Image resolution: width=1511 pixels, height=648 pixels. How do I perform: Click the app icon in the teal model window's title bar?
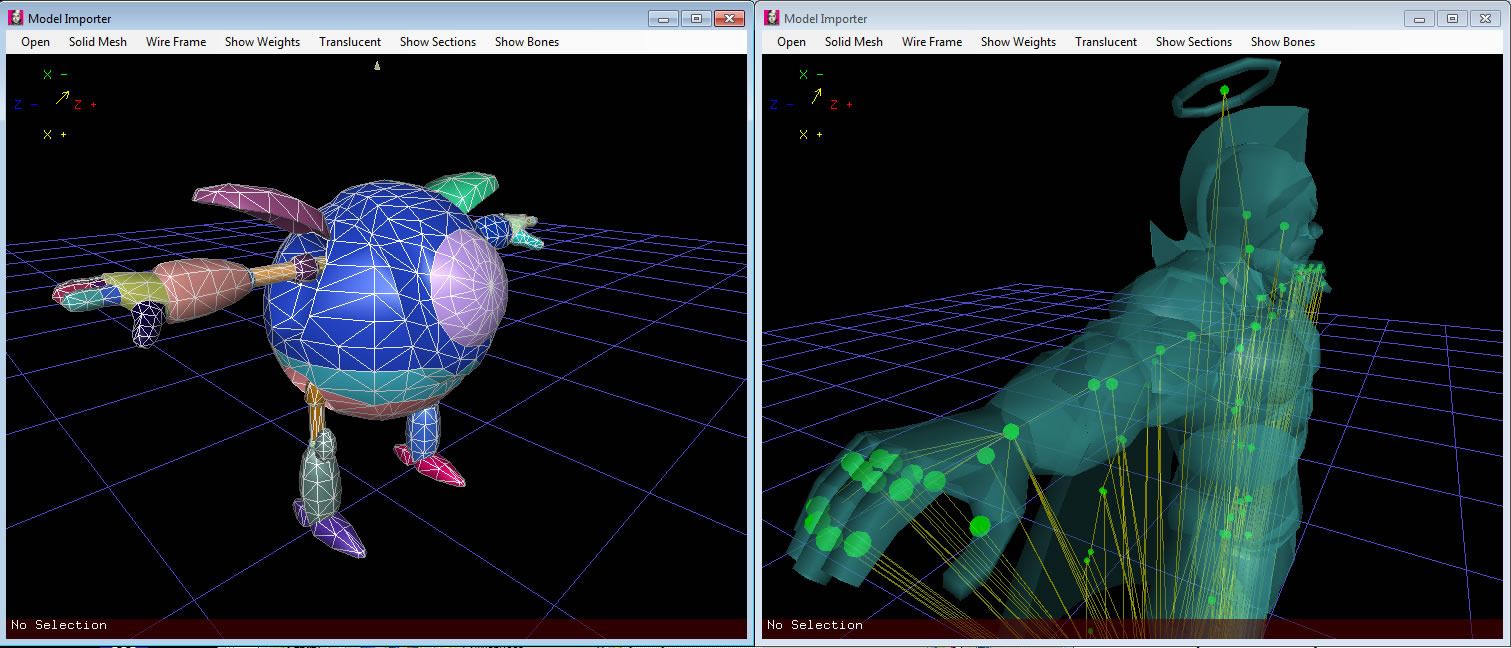(772, 18)
